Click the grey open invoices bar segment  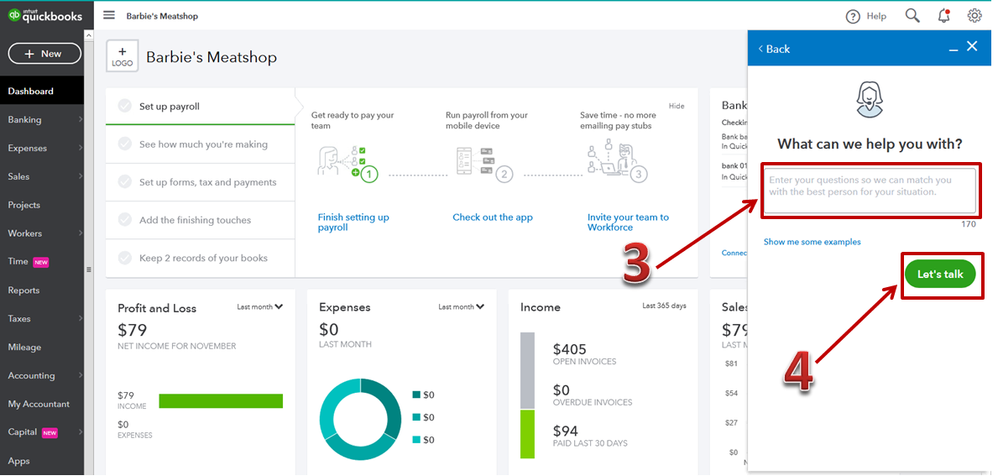point(528,370)
